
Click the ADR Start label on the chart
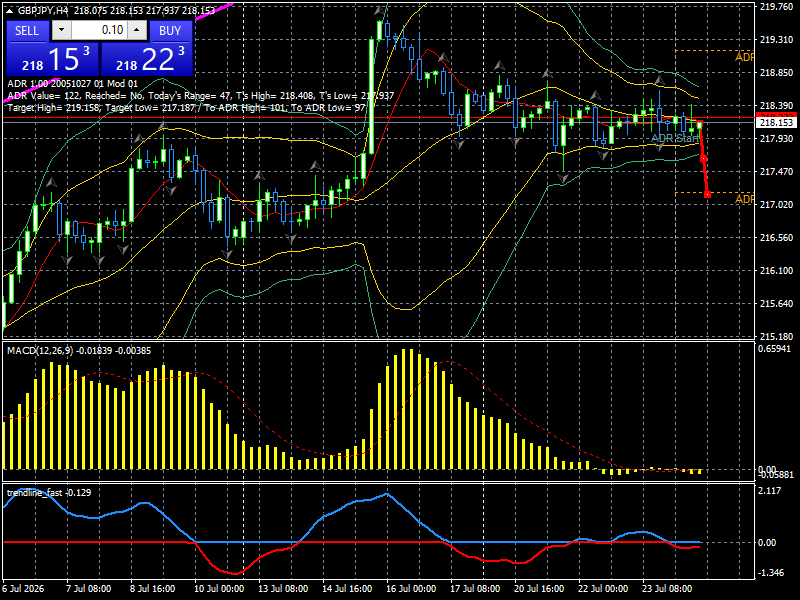674,138
